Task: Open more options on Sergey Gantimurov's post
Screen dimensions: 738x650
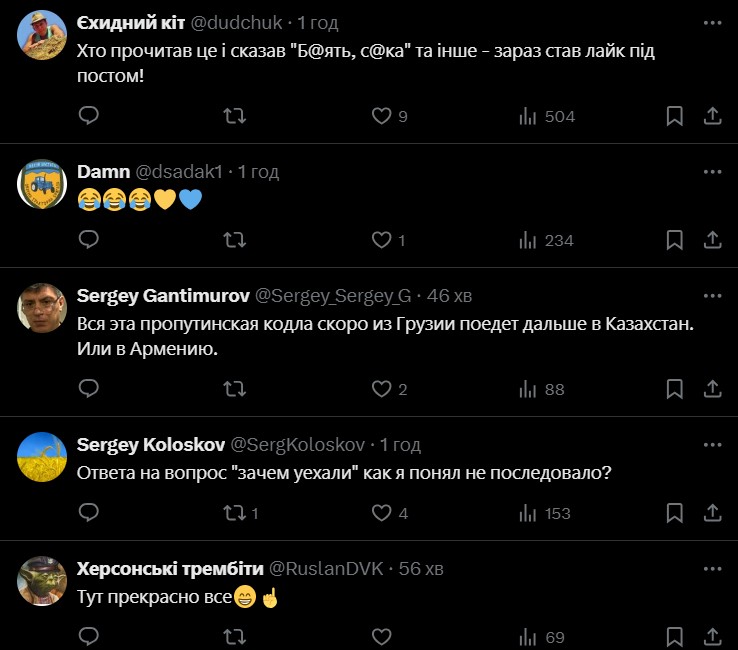Action: (712, 296)
